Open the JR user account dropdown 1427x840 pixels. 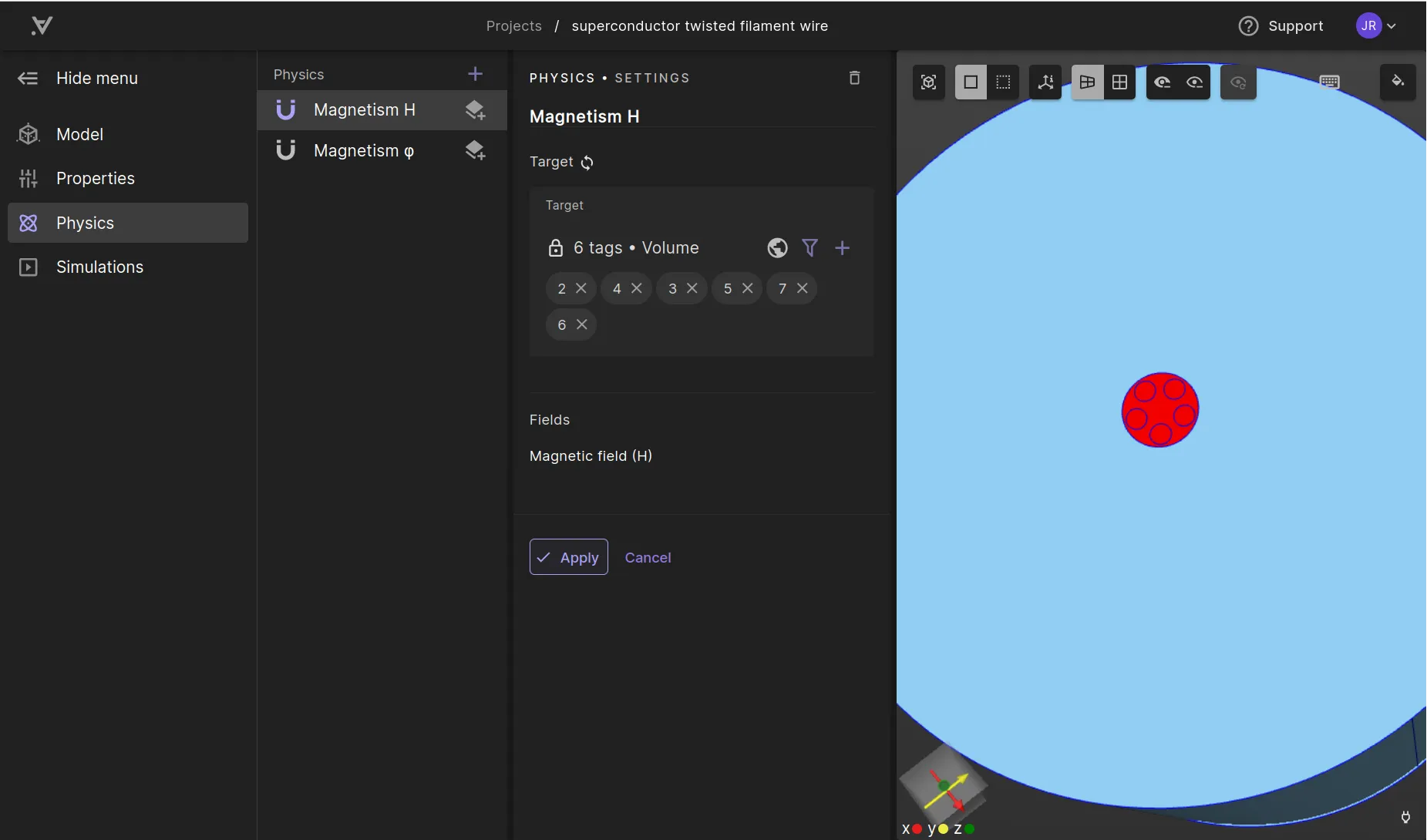[1376, 26]
